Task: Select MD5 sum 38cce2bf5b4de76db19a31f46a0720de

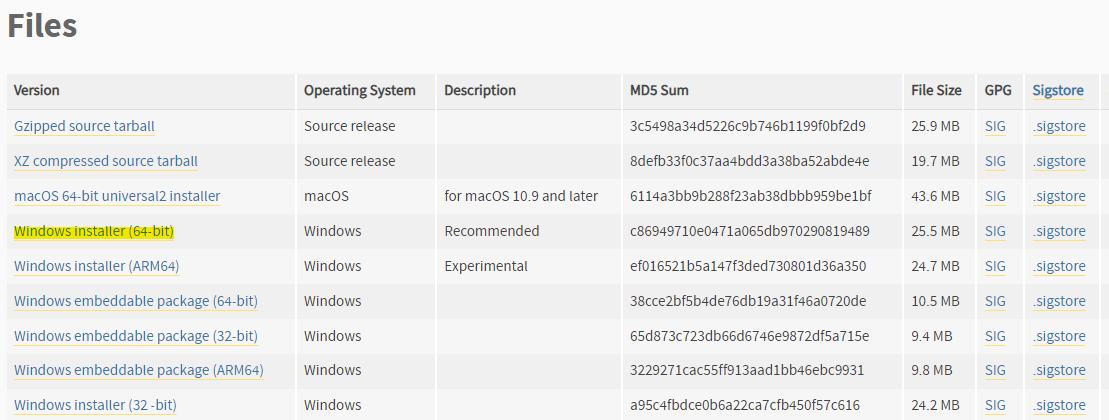Action: click(x=748, y=301)
